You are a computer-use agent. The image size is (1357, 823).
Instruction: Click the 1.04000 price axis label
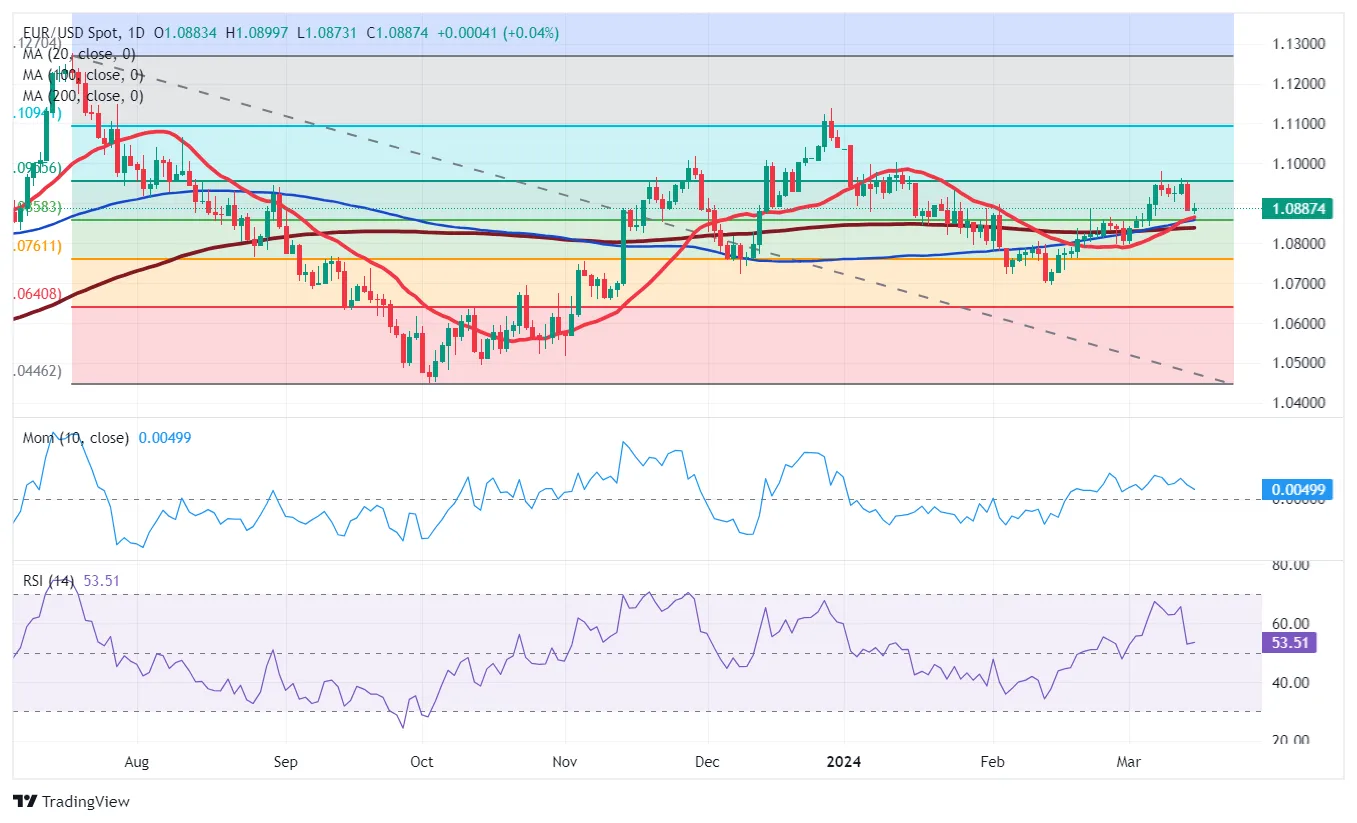(1299, 403)
